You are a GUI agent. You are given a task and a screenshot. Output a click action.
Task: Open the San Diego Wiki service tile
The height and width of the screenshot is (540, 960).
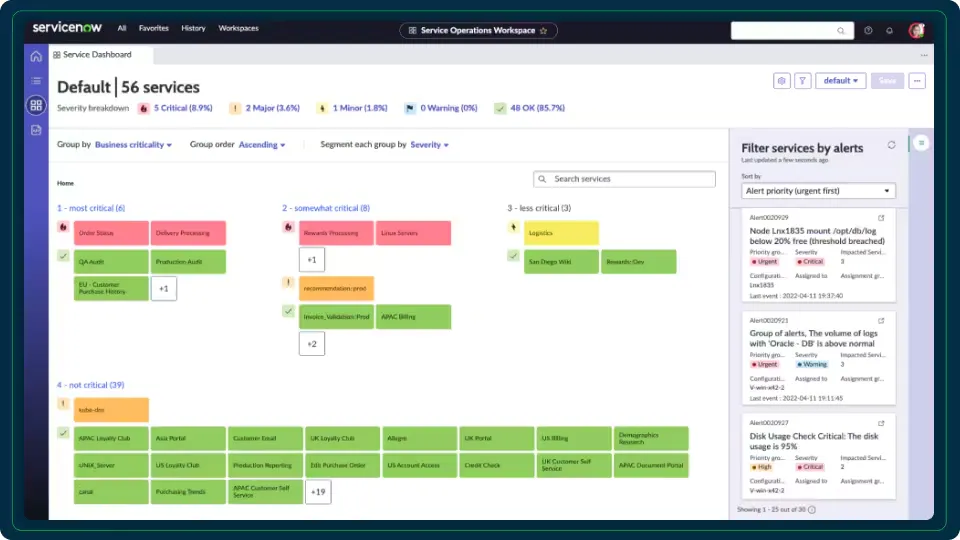(561, 261)
